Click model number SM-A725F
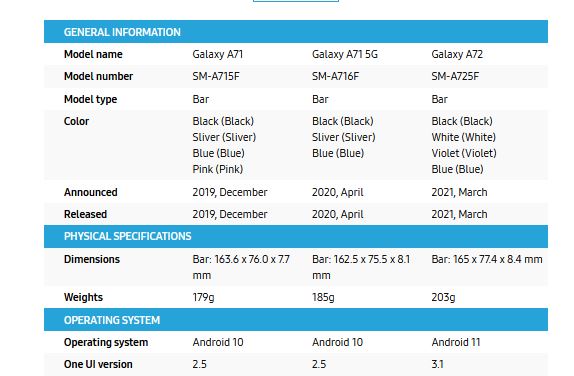 [x=455, y=76]
